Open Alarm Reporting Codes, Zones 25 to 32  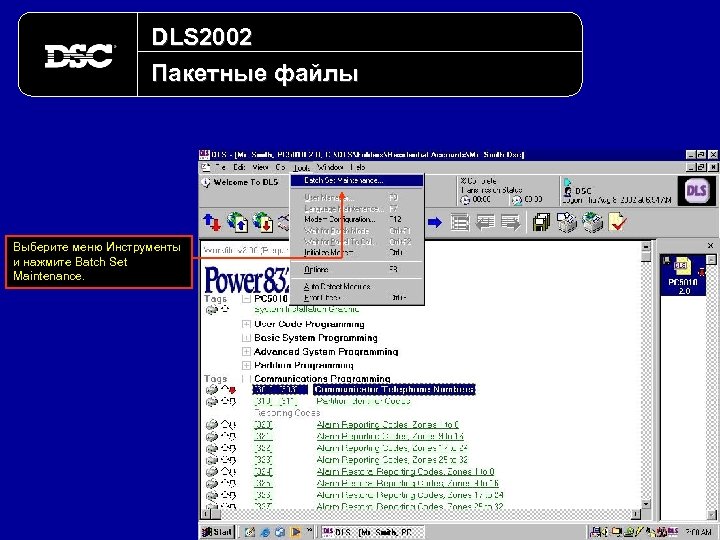click(x=392, y=460)
